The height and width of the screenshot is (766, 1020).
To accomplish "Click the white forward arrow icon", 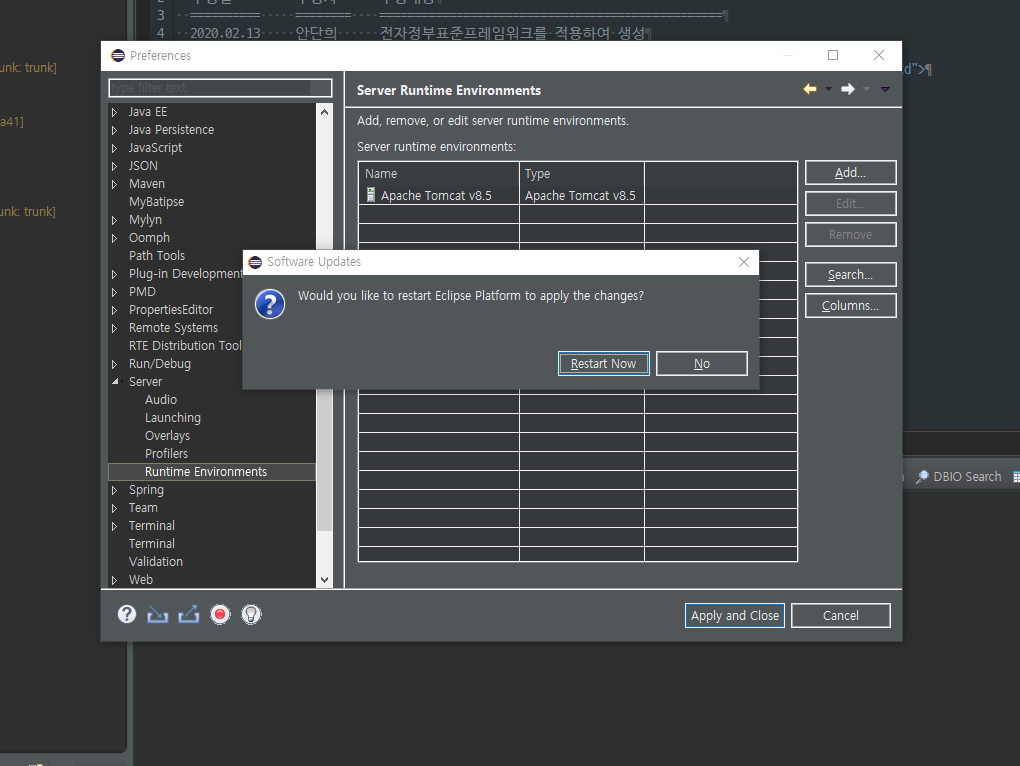I will [848, 90].
